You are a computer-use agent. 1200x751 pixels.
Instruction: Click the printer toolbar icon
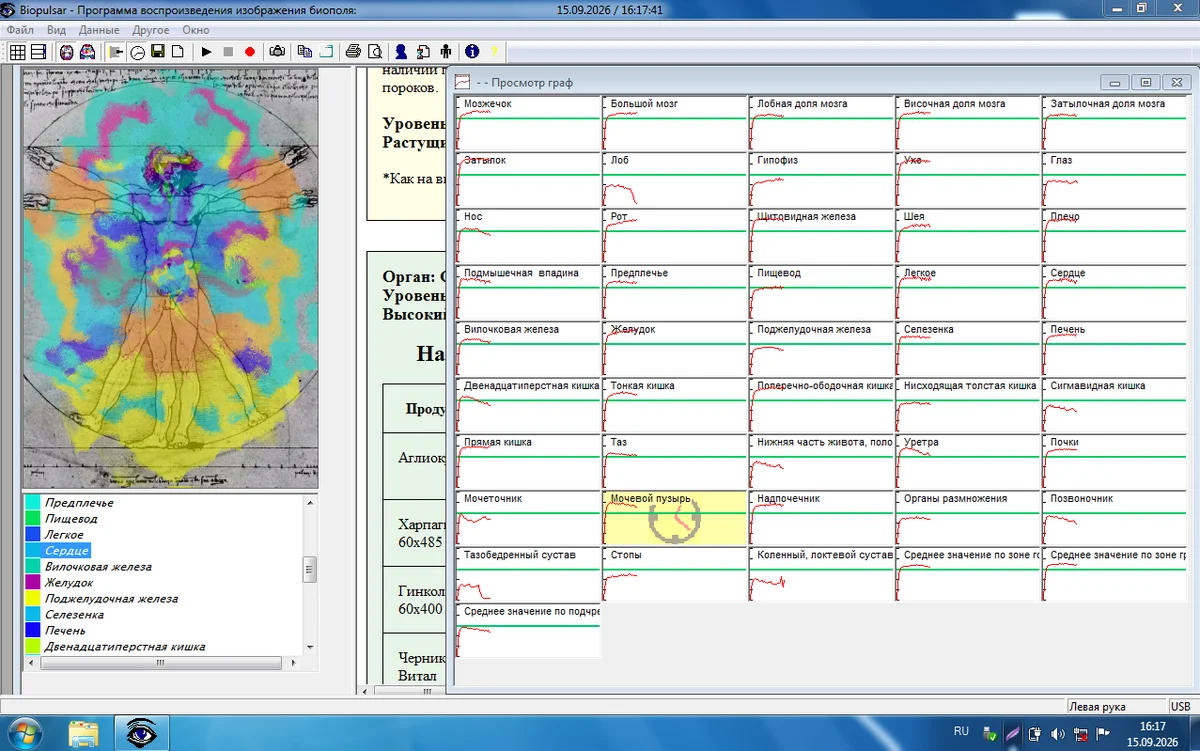(x=353, y=51)
